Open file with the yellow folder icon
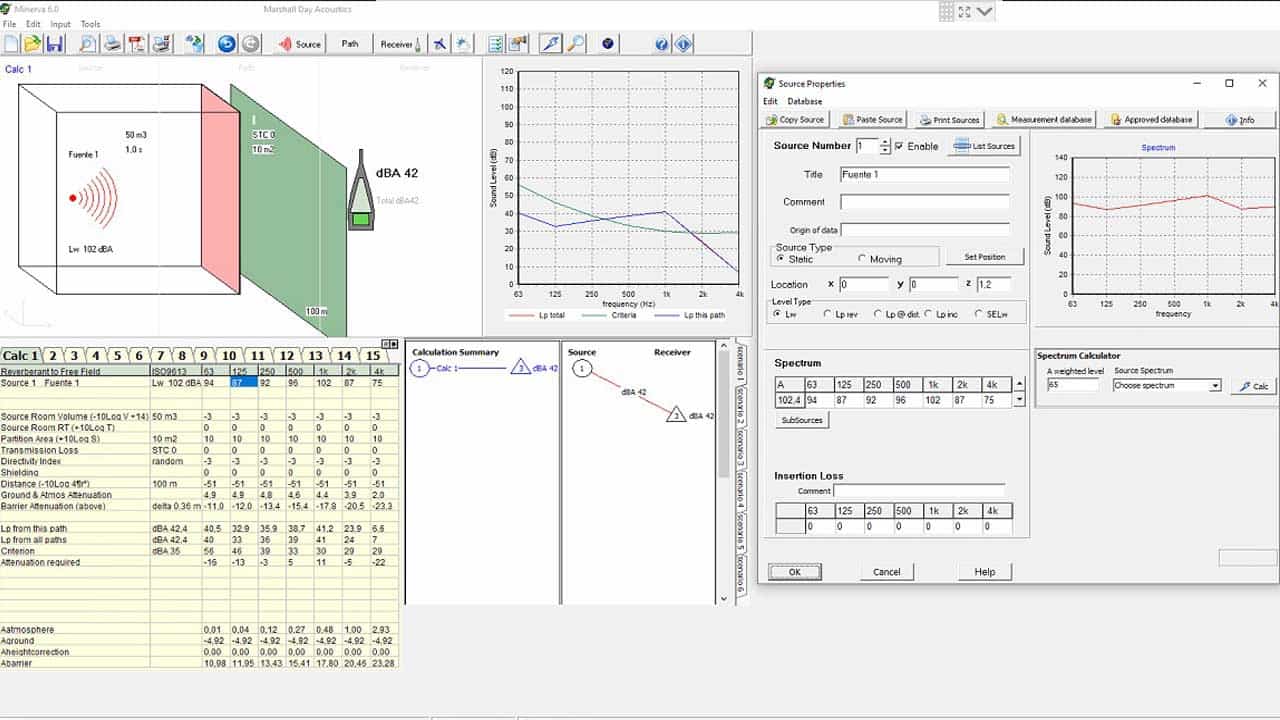Screen dimensions: 1280x720 click(33, 44)
